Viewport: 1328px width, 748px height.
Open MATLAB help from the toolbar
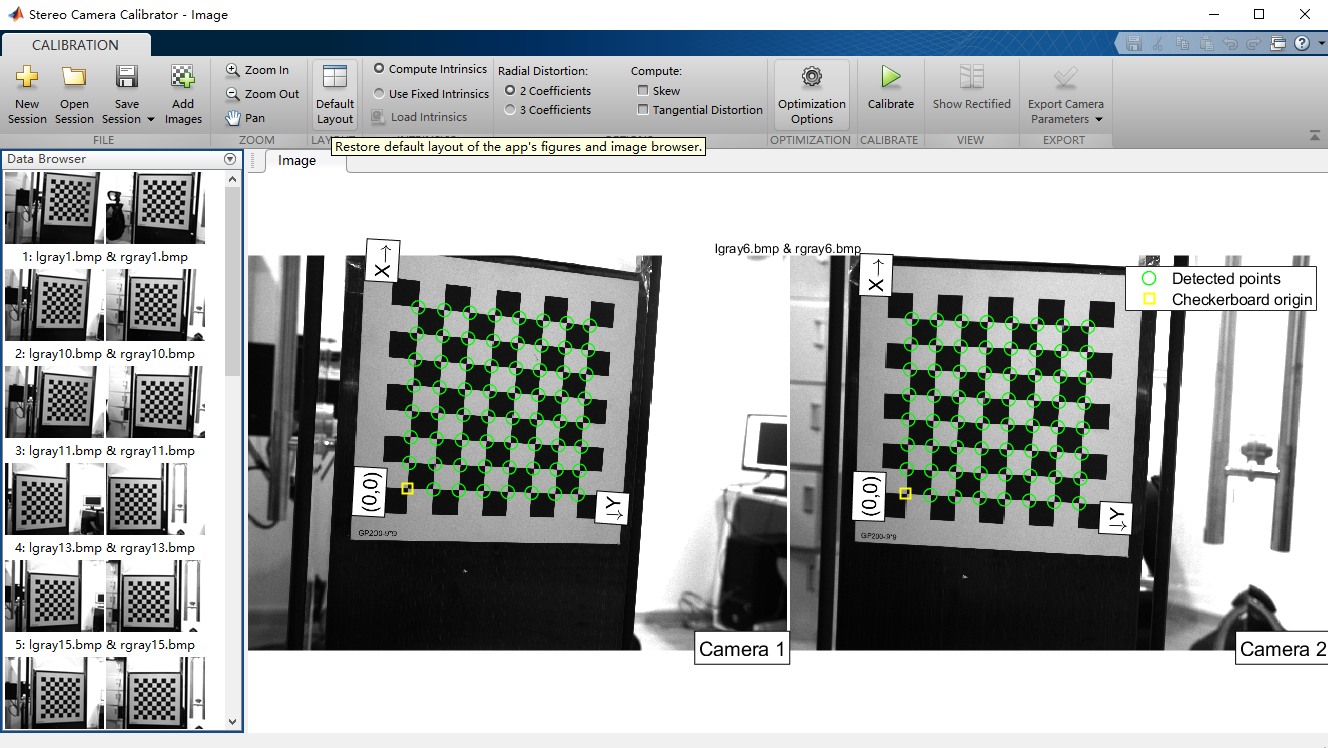tap(1301, 44)
